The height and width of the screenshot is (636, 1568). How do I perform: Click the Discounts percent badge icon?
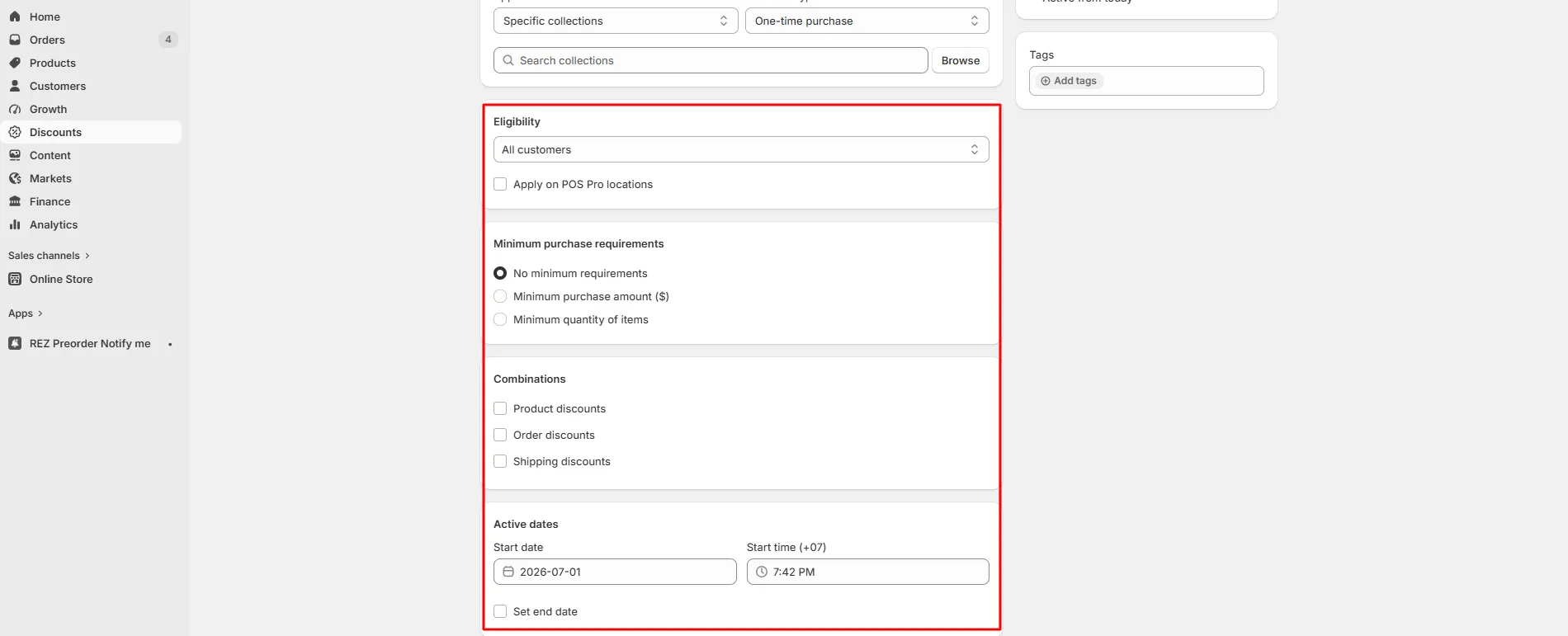tap(15, 132)
